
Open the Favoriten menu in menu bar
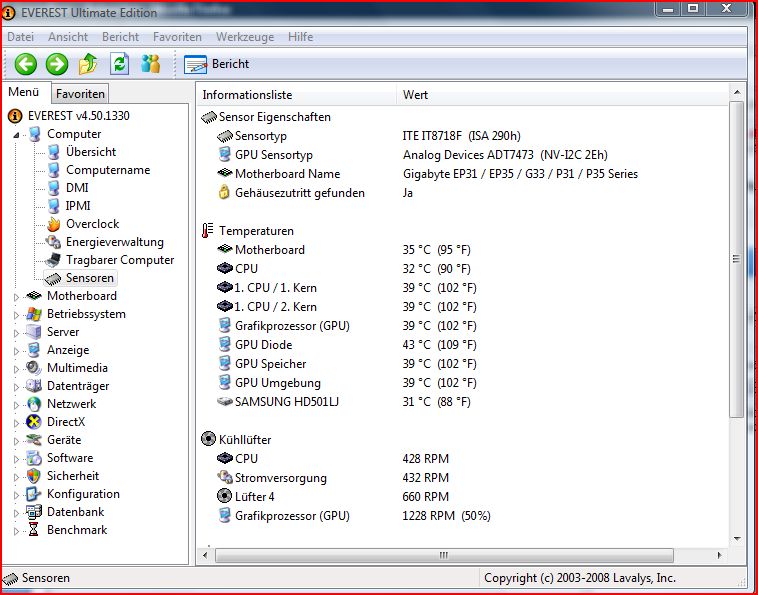click(177, 37)
